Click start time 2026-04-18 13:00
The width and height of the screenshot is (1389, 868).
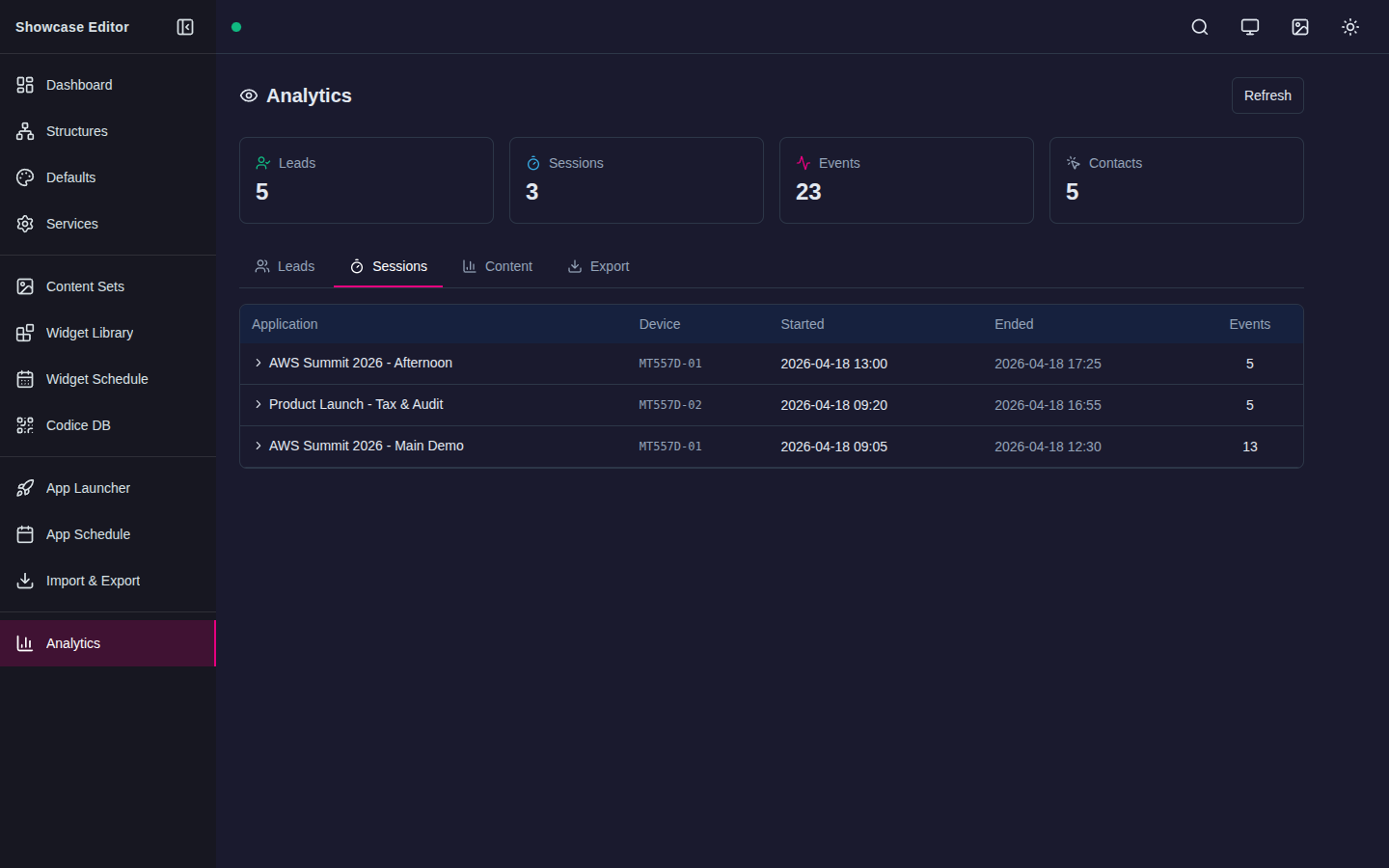834,364
